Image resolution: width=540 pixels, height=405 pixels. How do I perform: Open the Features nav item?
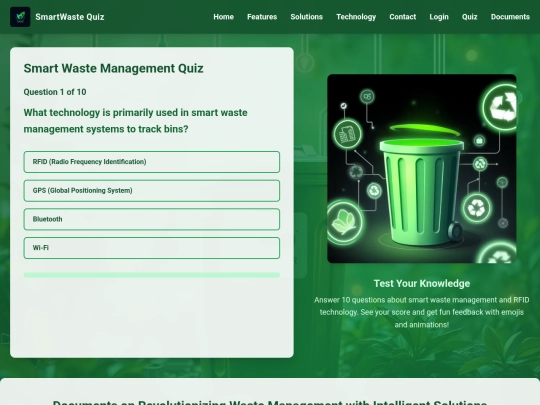(x=262, y=17)
